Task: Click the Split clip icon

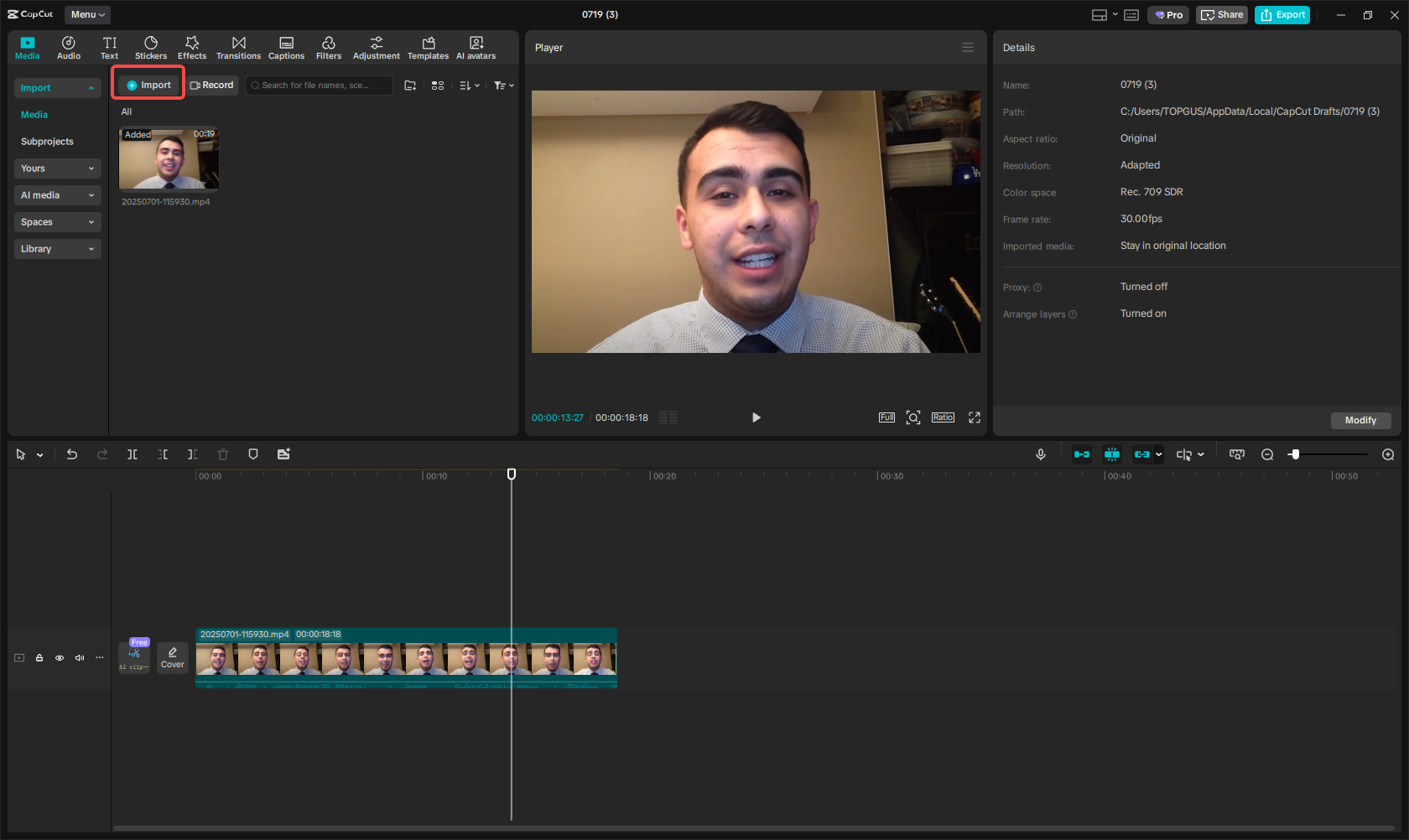Action: pyautogui.click(x=133, y=454)
